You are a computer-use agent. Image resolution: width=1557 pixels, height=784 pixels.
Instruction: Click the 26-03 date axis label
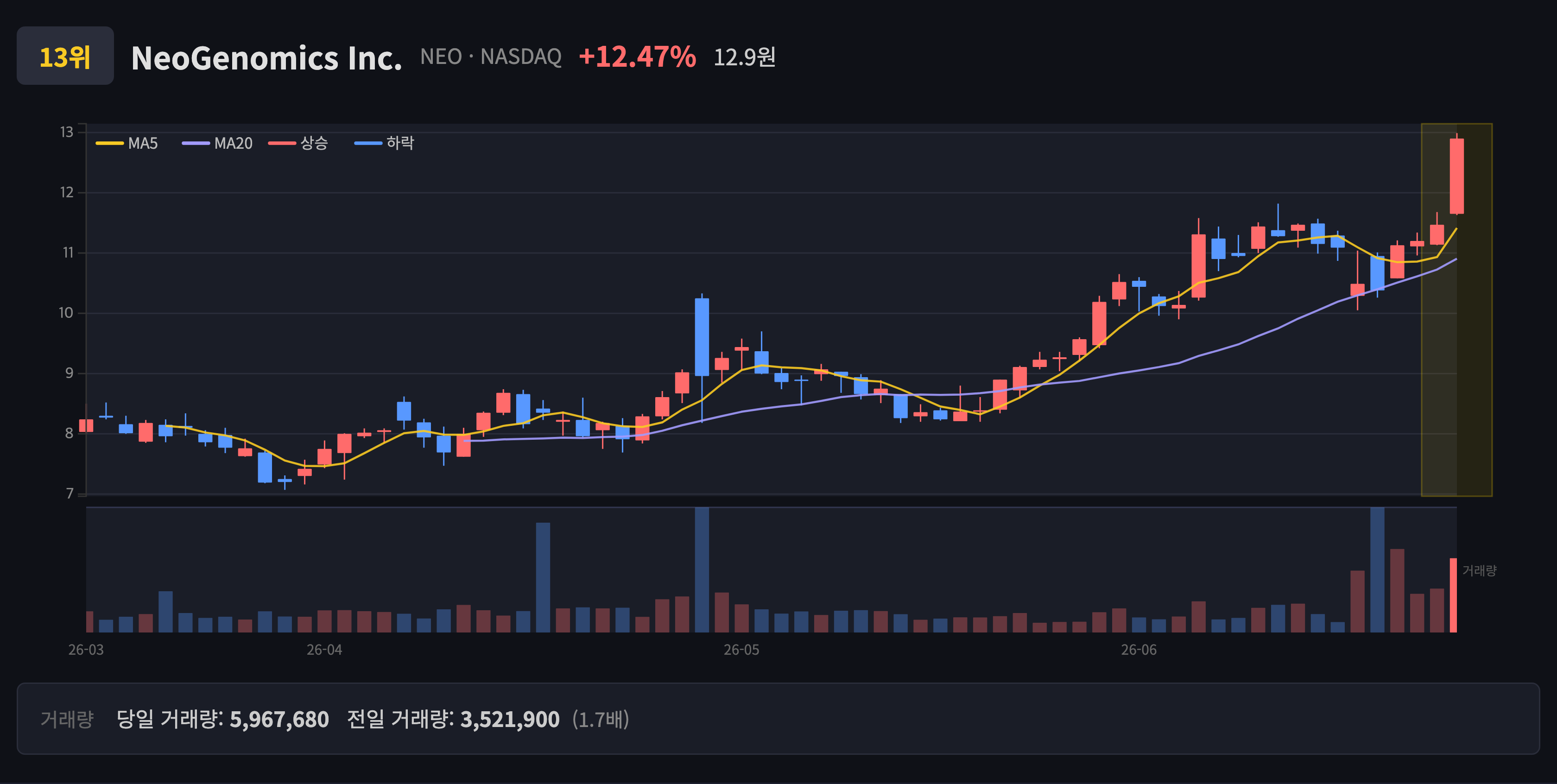coord(86,650)
